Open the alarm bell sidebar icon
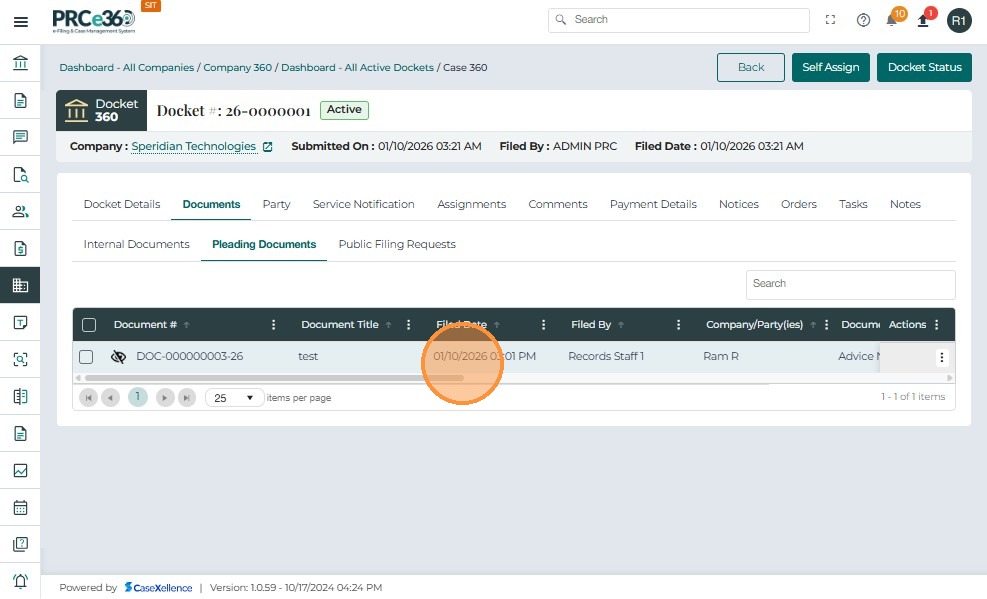 [20, 581]
